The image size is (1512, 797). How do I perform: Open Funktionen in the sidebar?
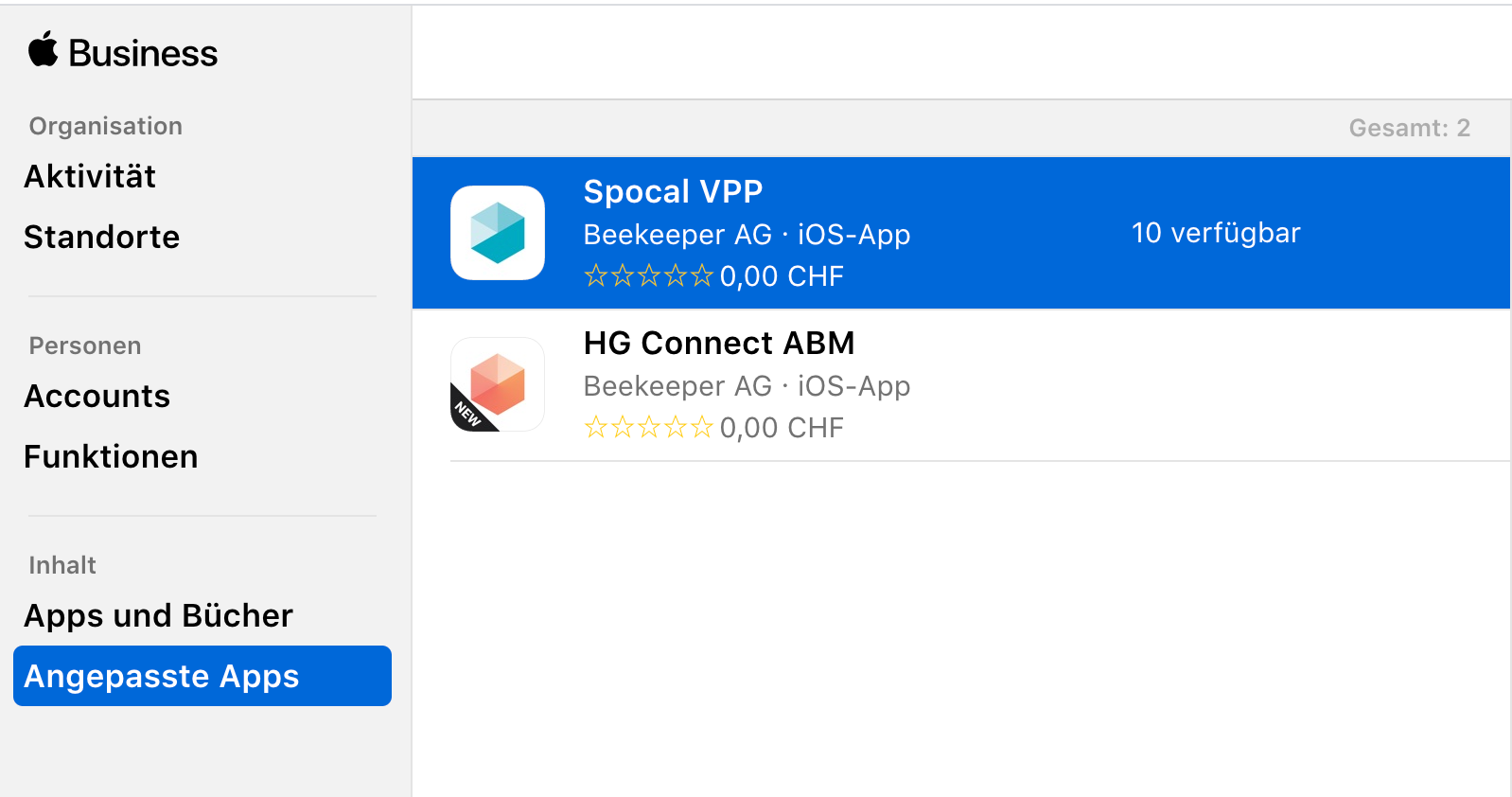pyautogui.click(x=112, y=456)
